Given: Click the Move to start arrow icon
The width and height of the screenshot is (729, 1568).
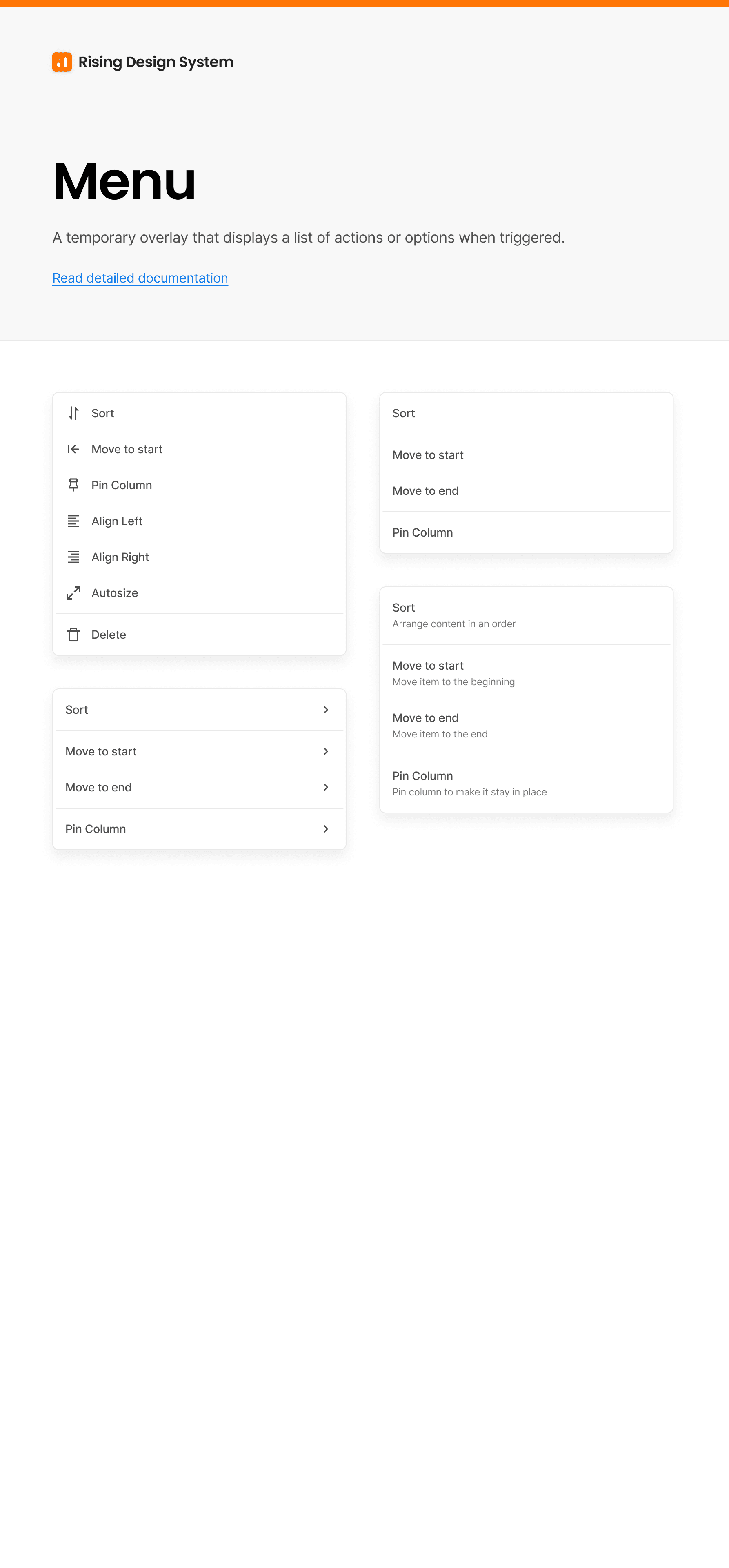Looking at the screenshot, I should pyautogui.click(x=73, y=449).
